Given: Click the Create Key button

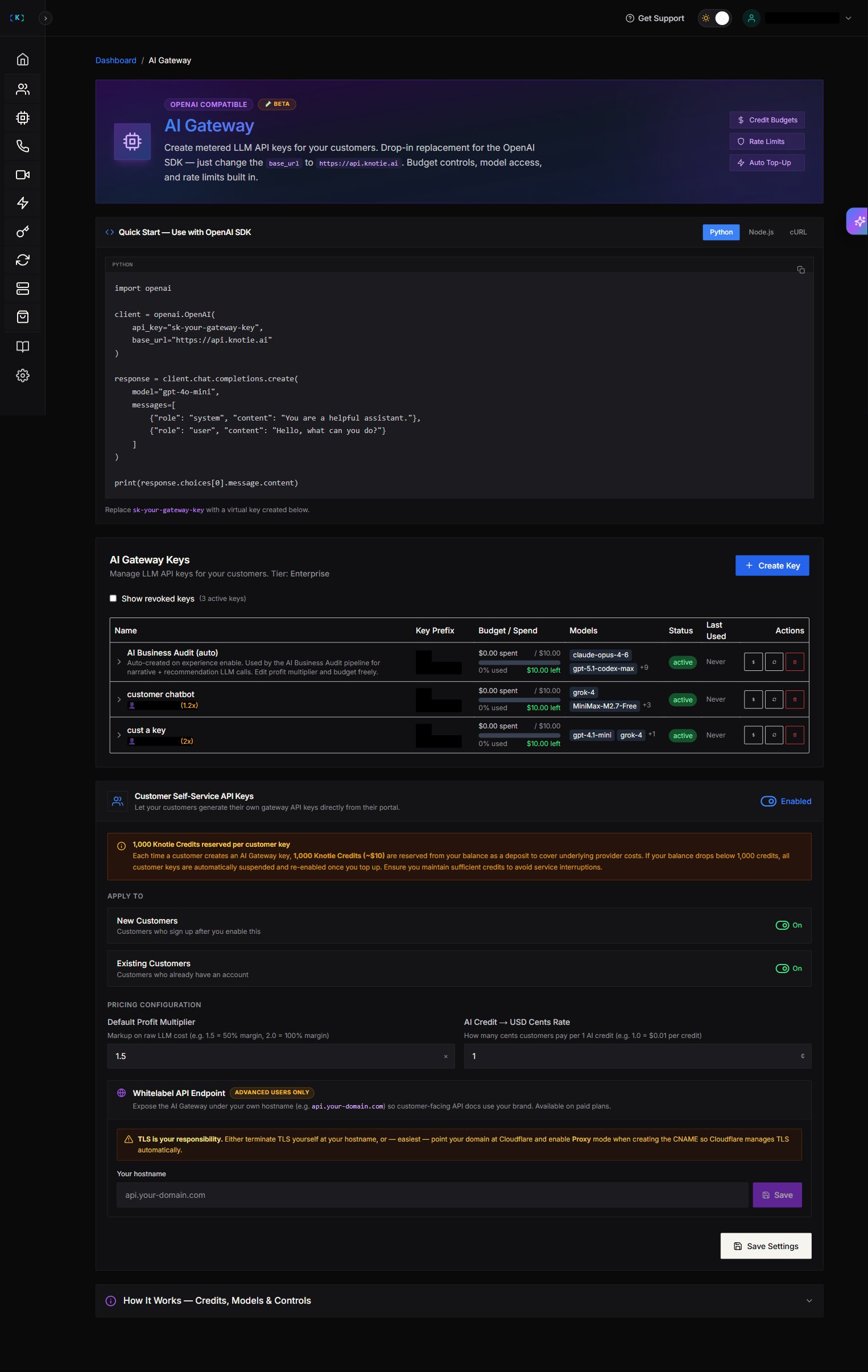Looking at the screenshot, I should [772, 565].
